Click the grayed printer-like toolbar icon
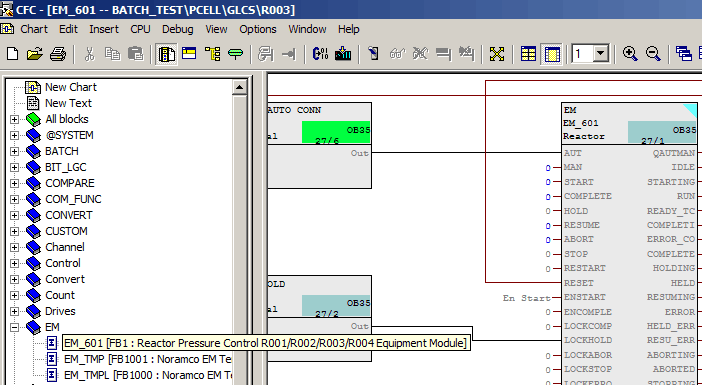This screenshot has height=385, width=704. pyautogui.click(x=266, y=54)
